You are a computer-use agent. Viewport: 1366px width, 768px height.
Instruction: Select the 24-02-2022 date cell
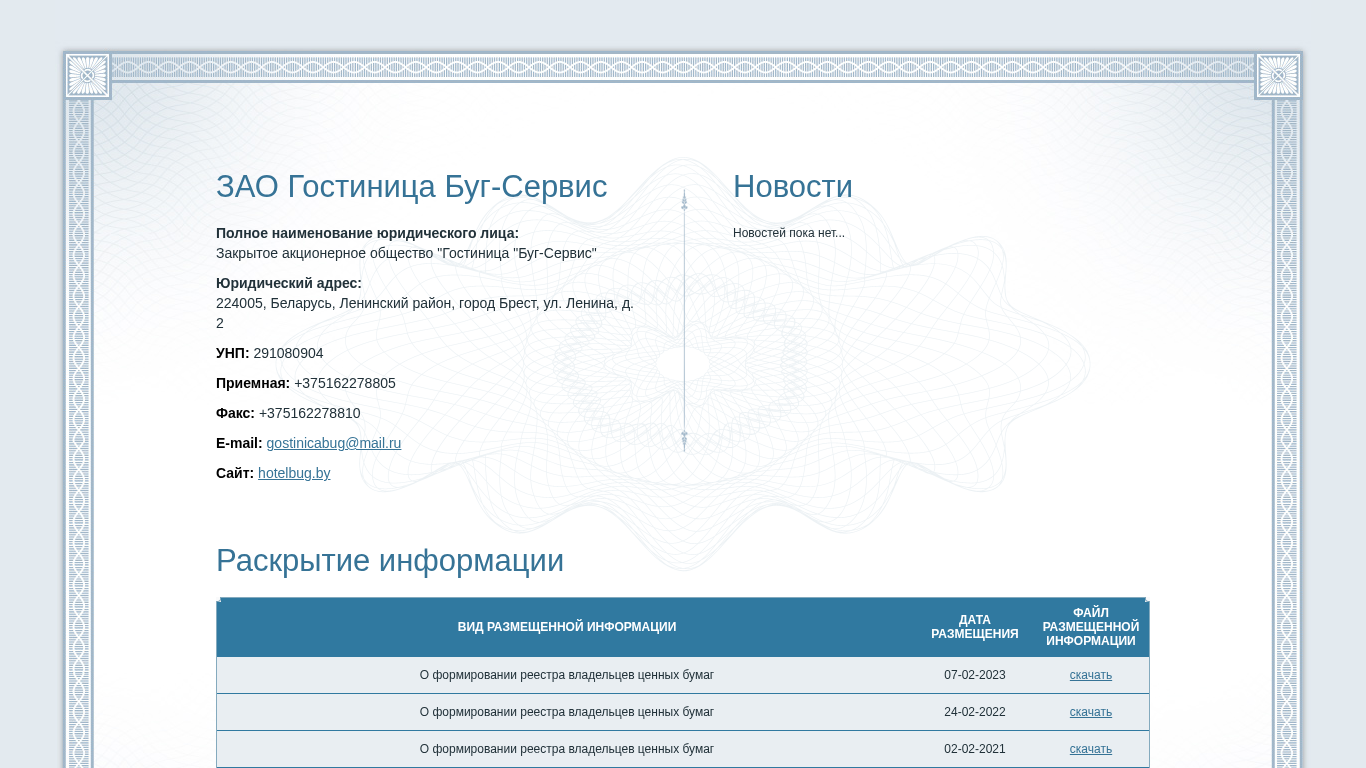tap(974, 712)
